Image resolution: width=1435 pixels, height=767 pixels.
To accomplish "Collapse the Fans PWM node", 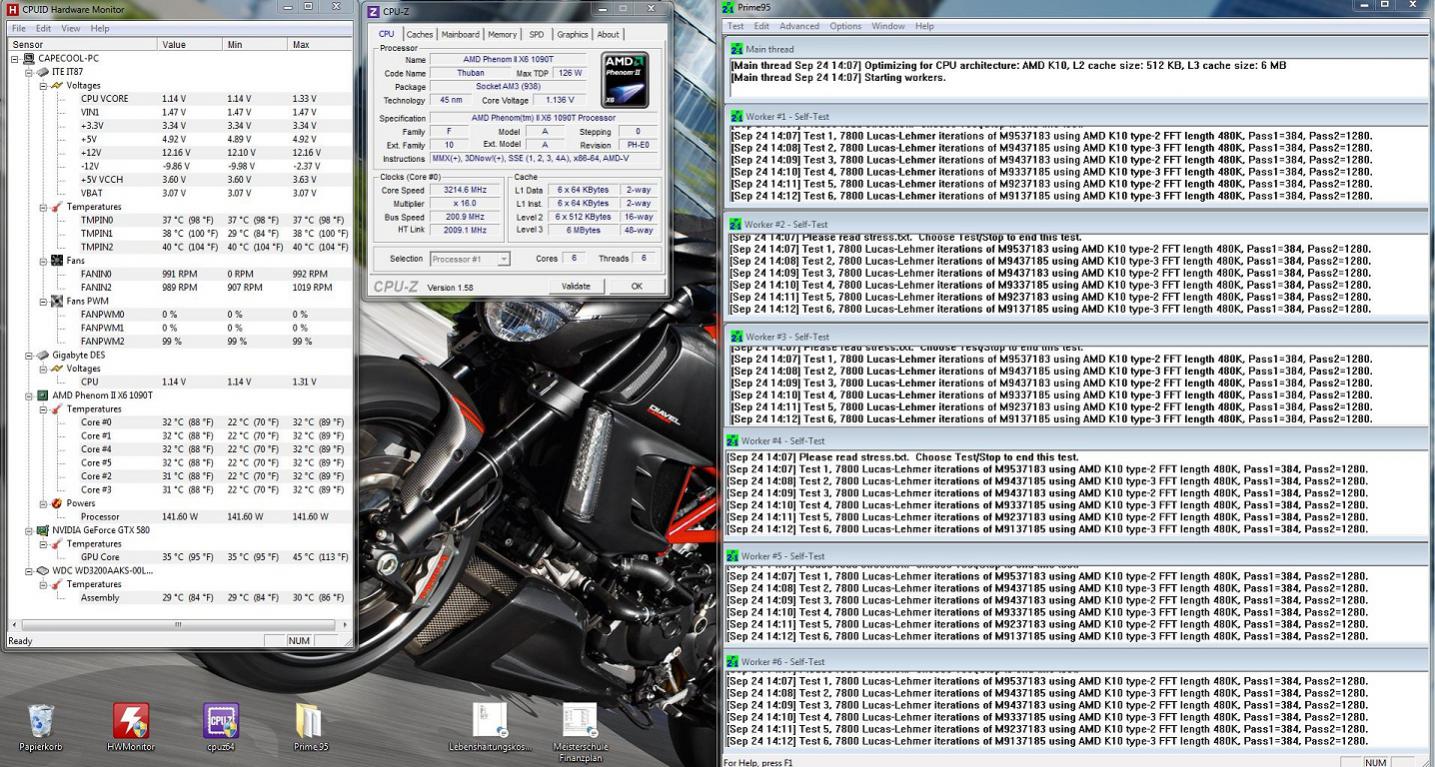I will (44, 301).
